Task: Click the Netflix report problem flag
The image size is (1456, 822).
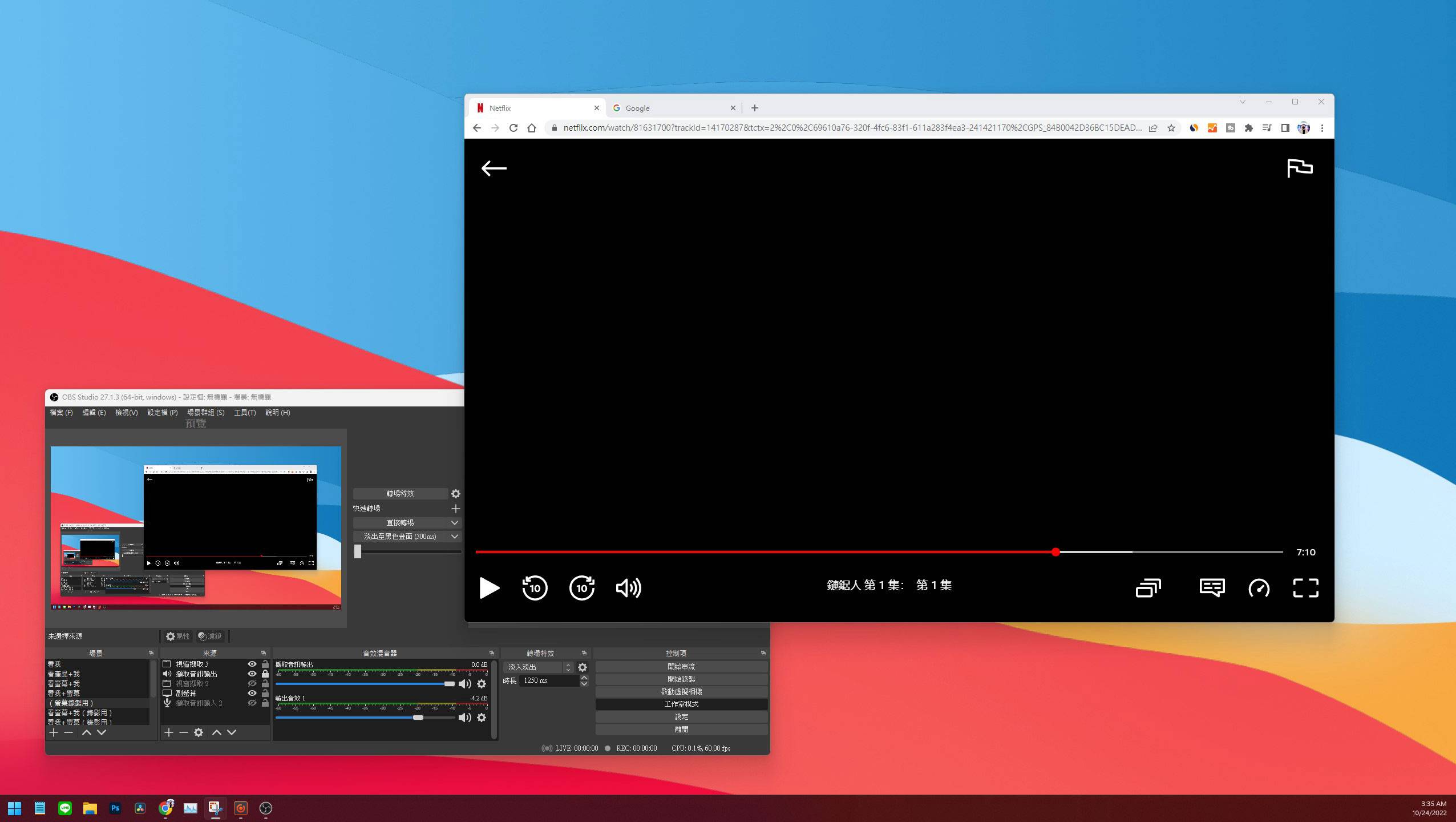Action: click(x=1299, y=168)
